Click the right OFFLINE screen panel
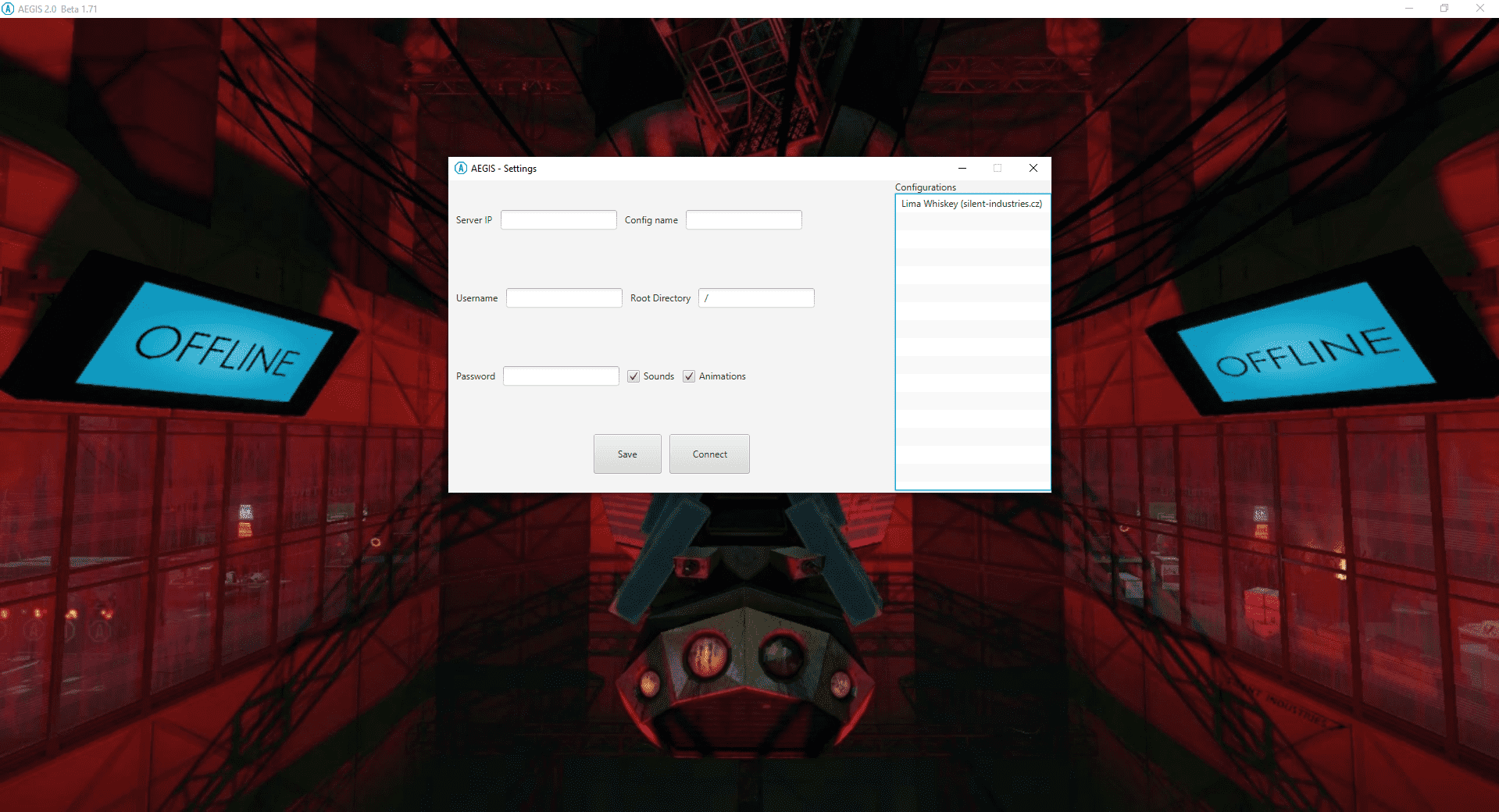Viewport: 1499px width, 812px height. [1306, 347]
